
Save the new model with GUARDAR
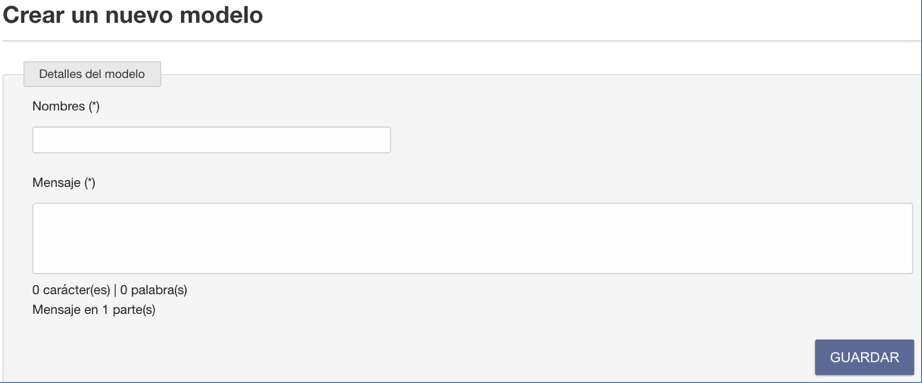point(864,357)
